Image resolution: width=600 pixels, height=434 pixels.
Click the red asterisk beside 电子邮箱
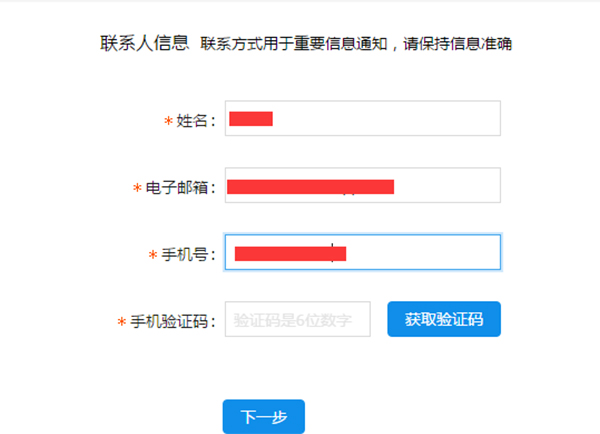click(x=138, y=188)
